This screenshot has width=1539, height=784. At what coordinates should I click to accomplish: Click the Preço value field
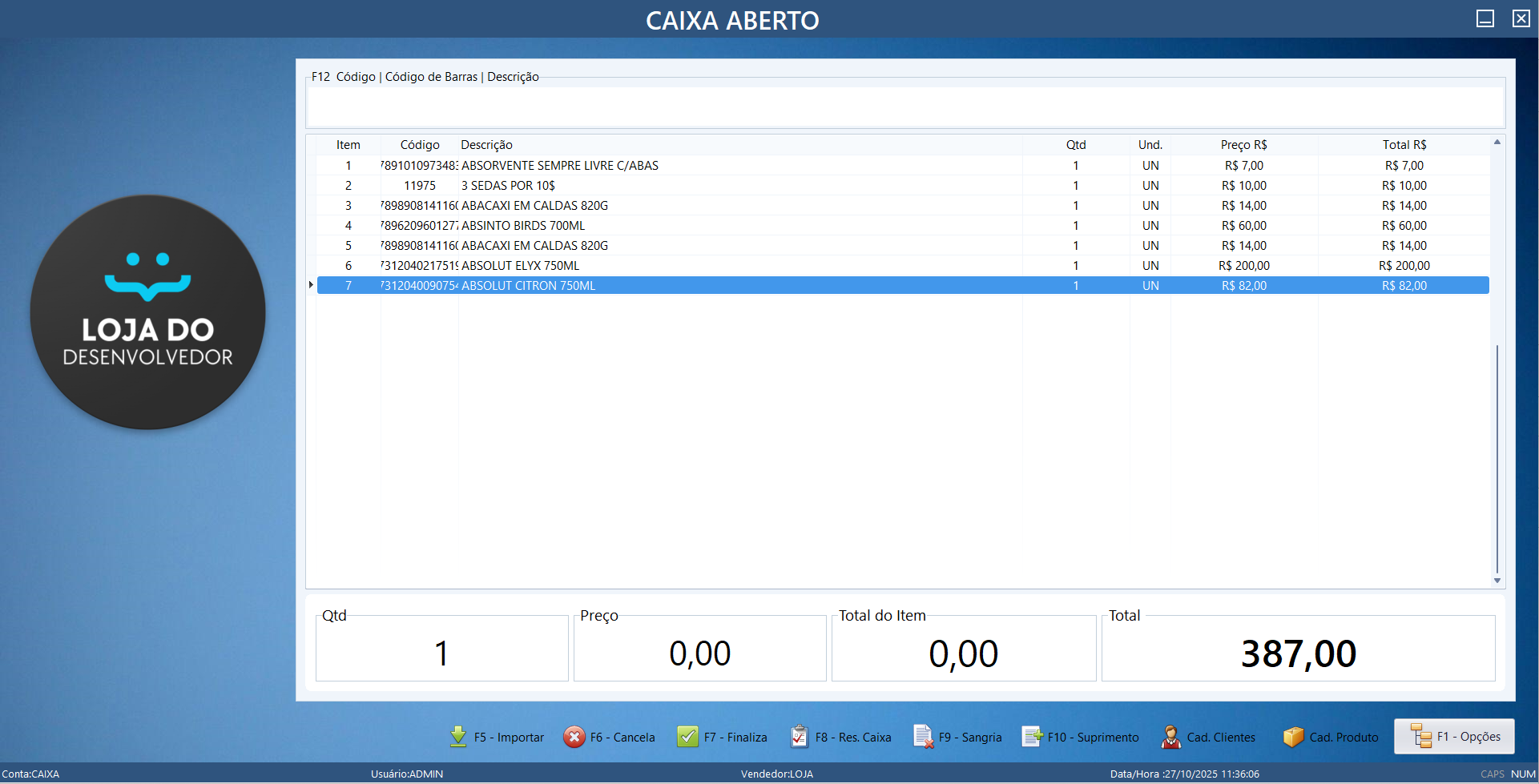click(699, 653)
